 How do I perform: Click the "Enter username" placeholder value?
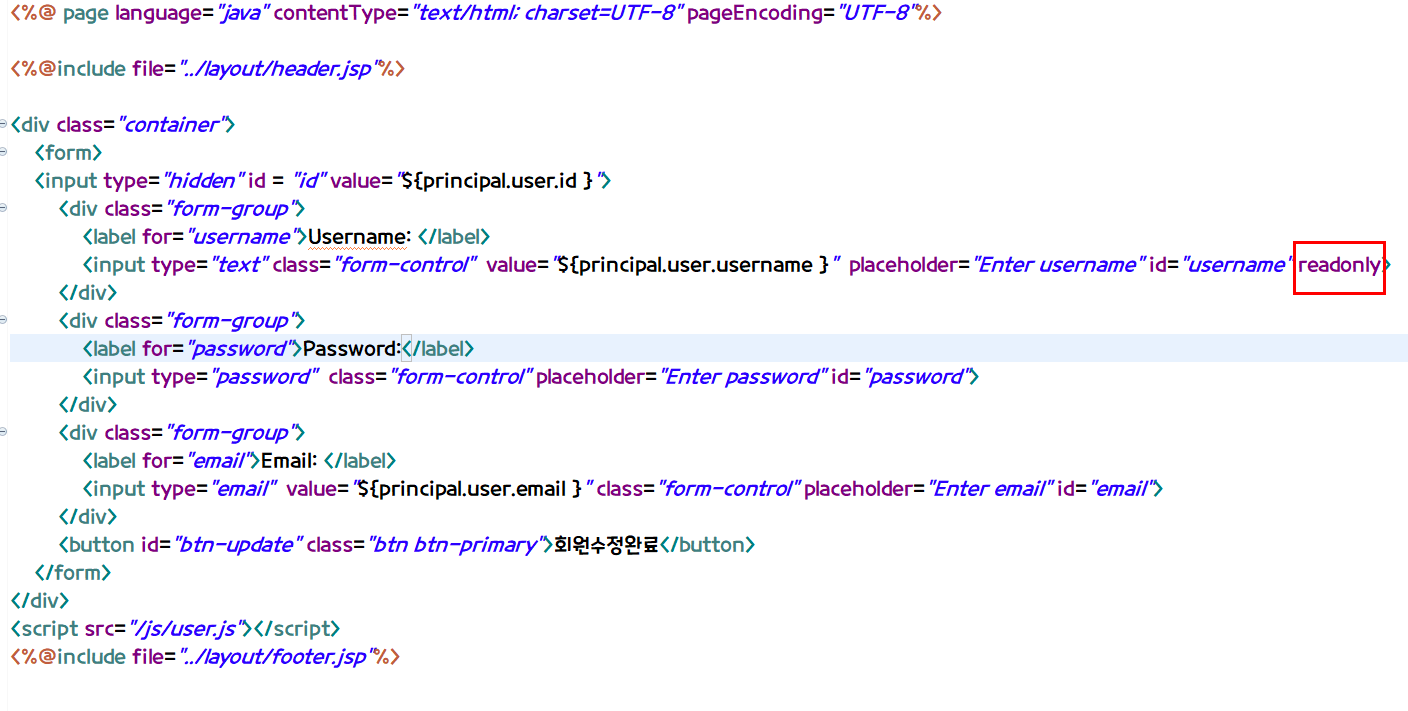point(1058,265)
